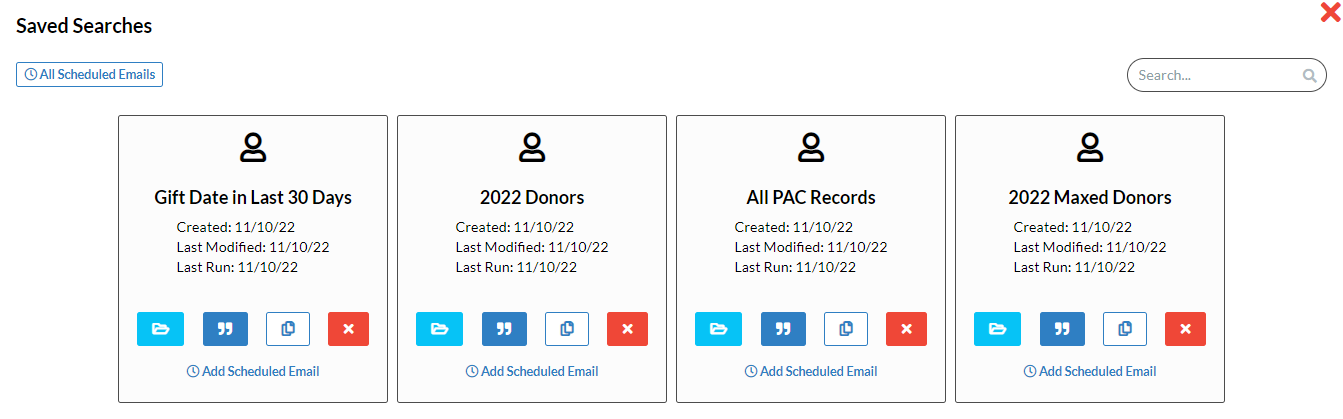
Task: Open the 2022 Donors saved search folder
Action: pos(439,329)
